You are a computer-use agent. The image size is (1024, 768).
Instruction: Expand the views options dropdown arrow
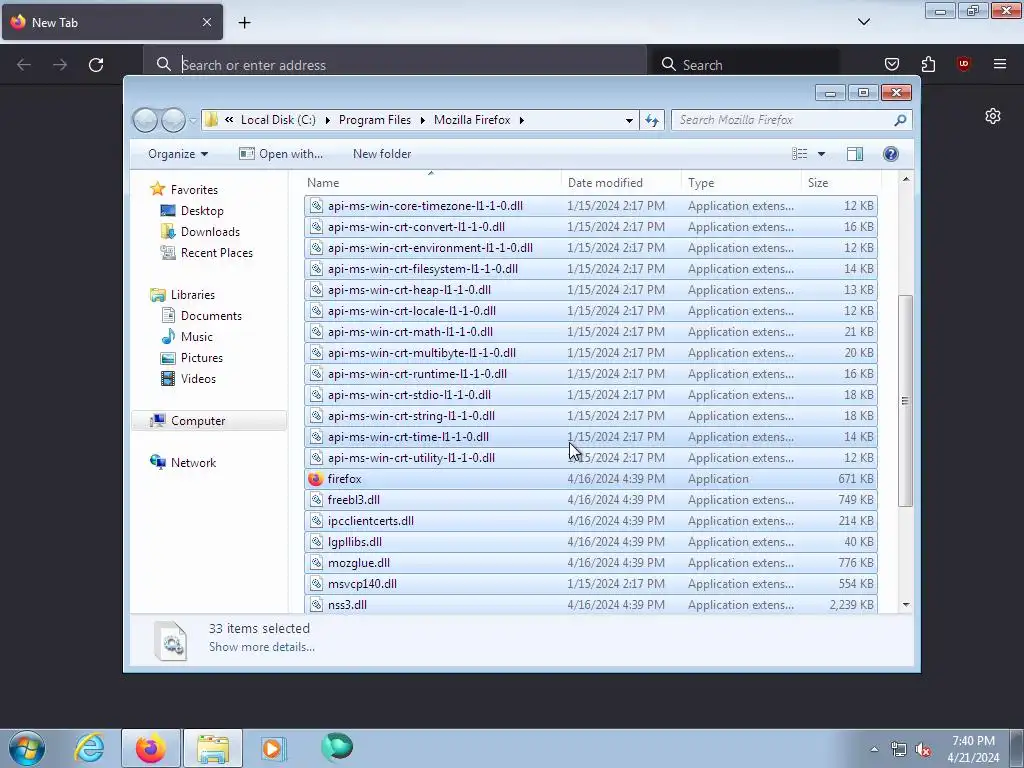(822, 154)
